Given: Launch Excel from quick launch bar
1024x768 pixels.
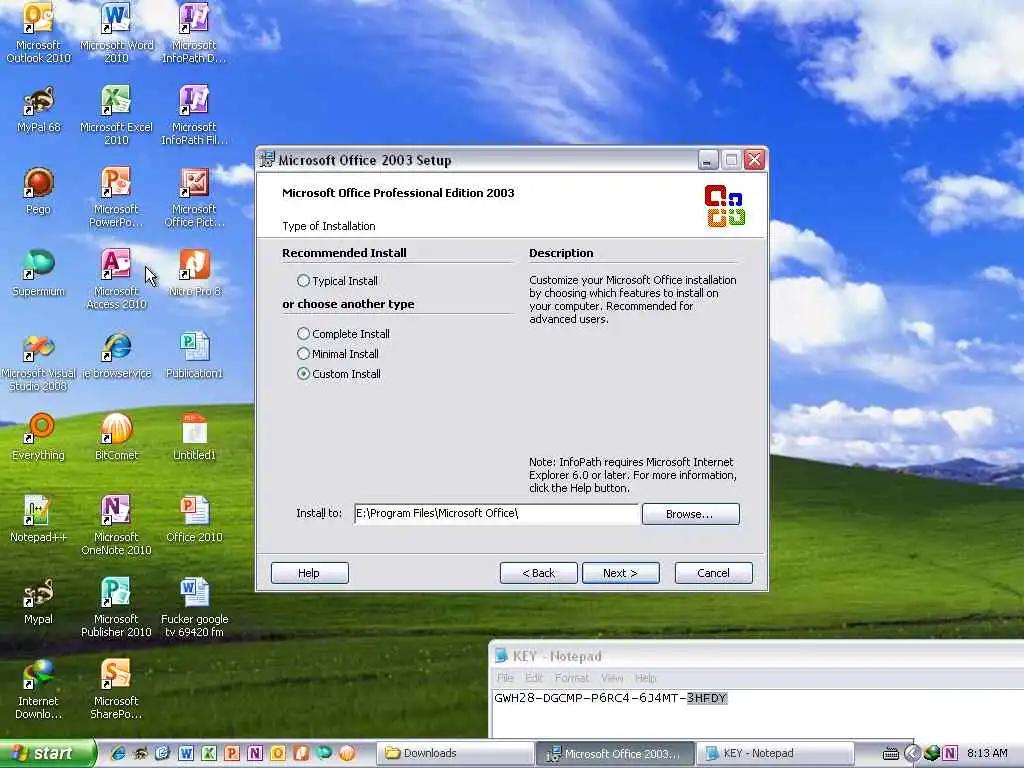Looking at the screenshot, I should pos(209,753).
